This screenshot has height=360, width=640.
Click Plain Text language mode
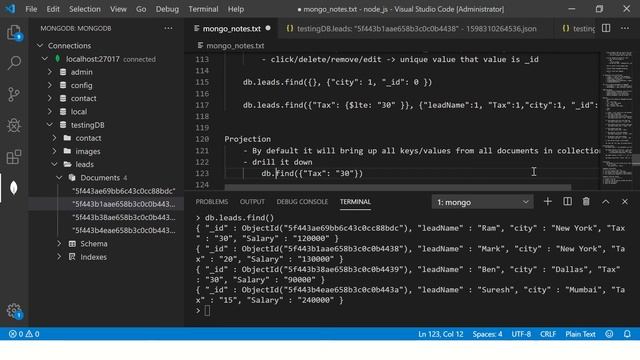[x=580, y=334]
